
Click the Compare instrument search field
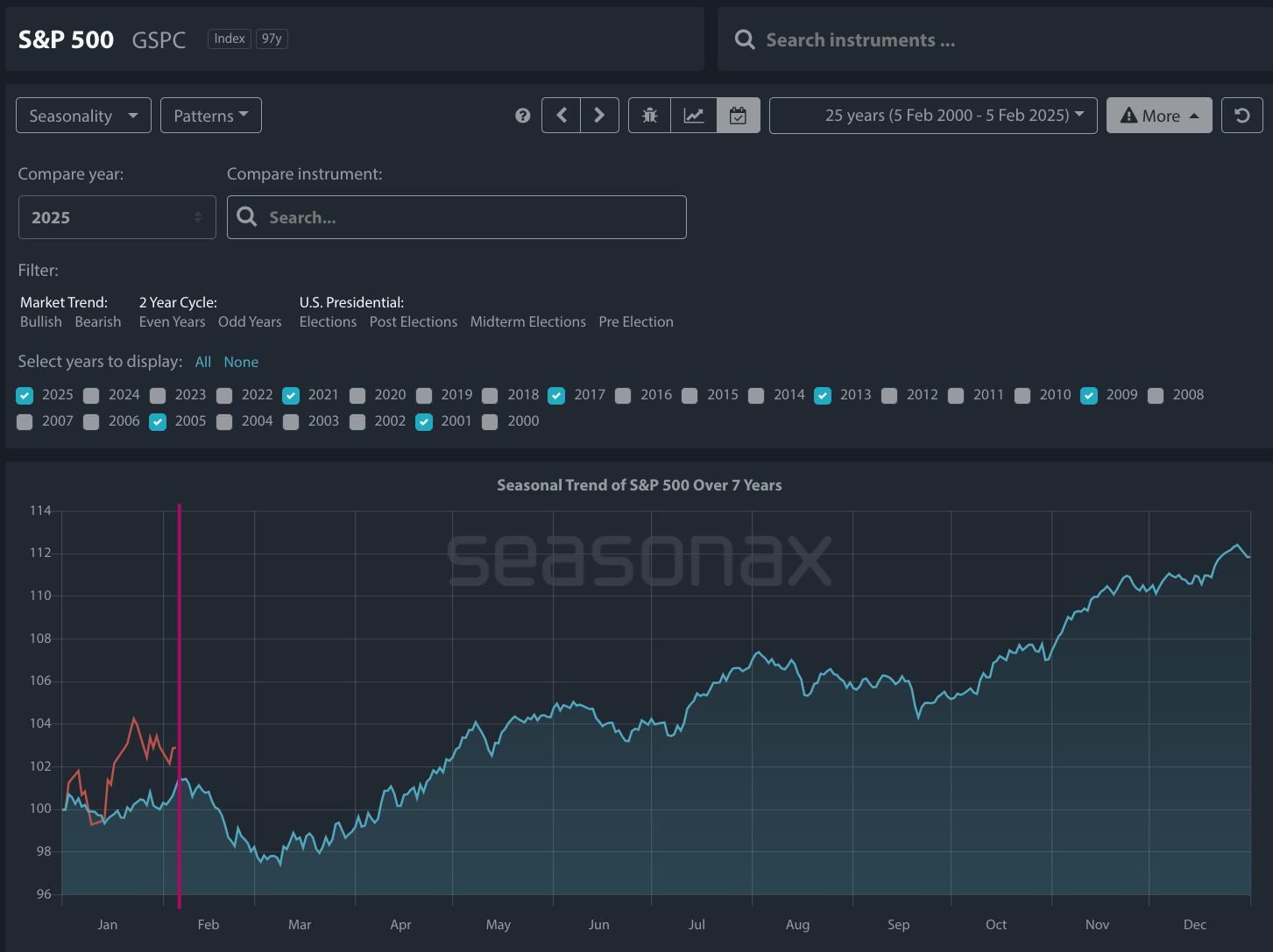pyautogui.click(x=456, y=217)
